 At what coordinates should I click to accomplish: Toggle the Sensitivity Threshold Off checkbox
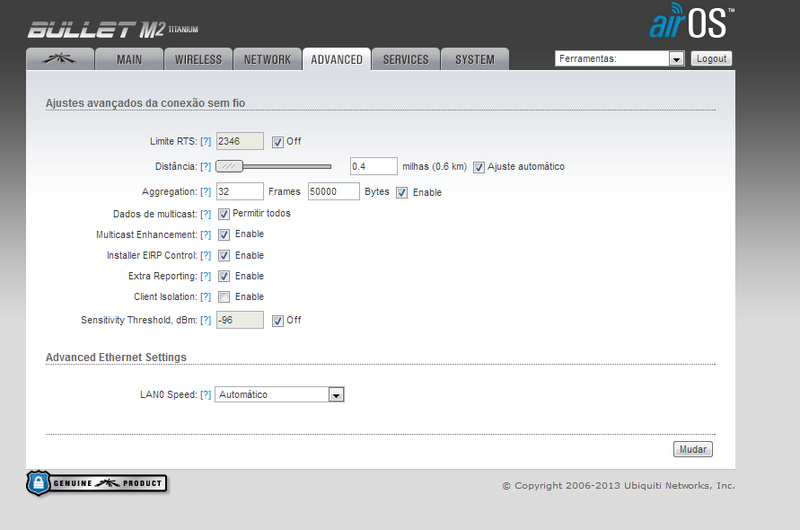point(278,321)
